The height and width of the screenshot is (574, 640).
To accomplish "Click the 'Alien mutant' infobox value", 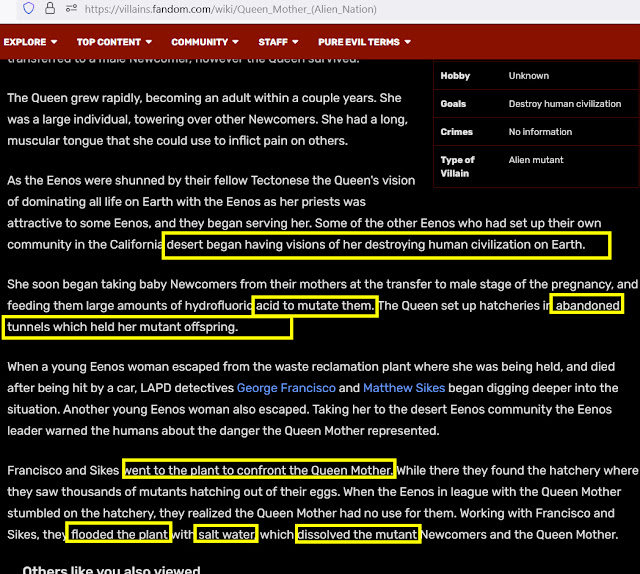I will click(536, 160).
